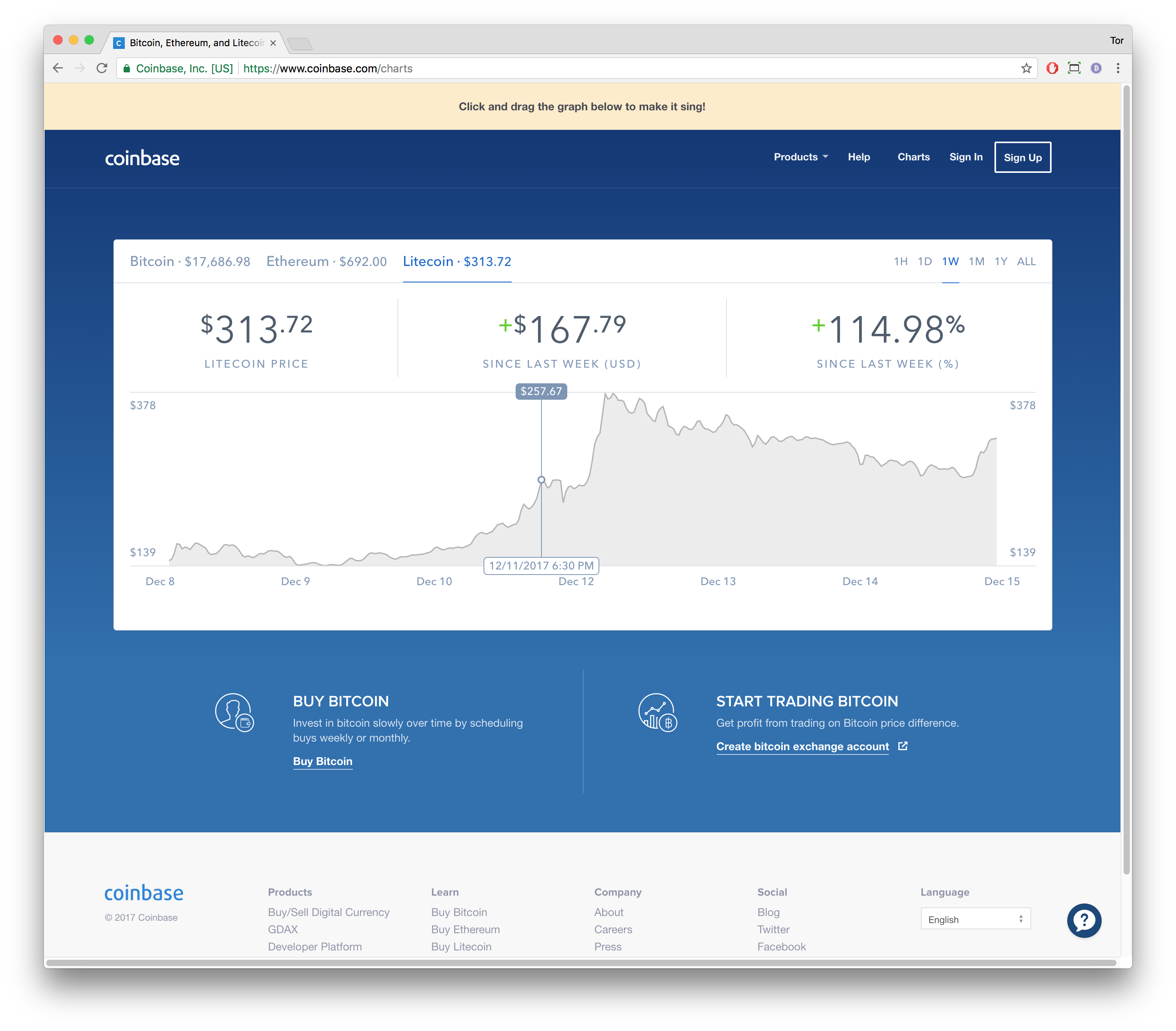
Task: Enable the 1M time range
Action: [976, 261]
